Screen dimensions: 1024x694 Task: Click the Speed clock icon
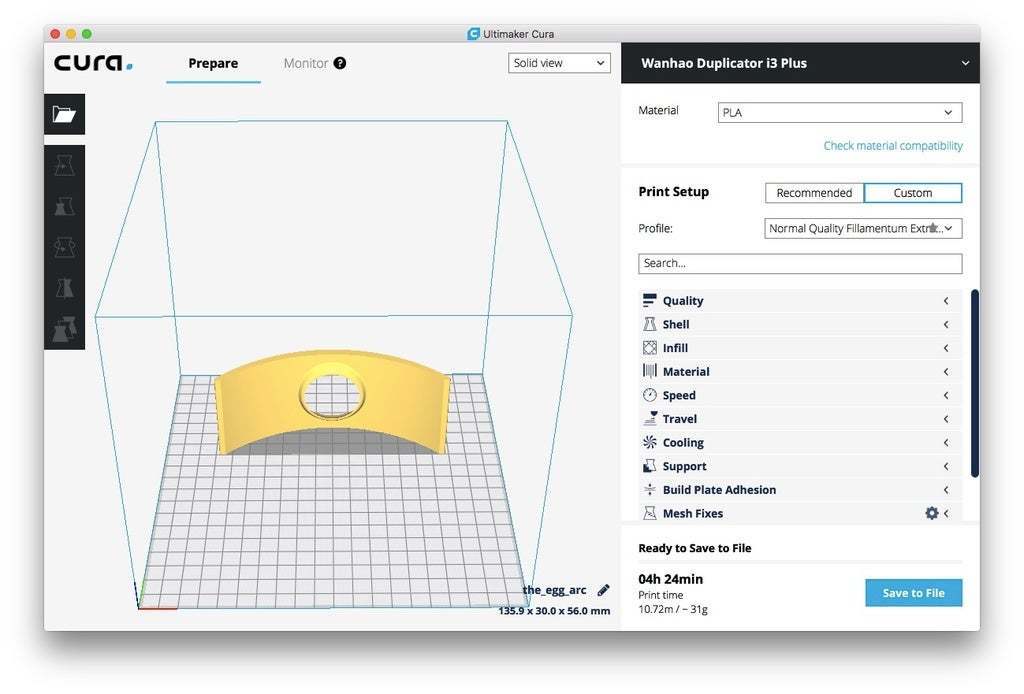pyautogui.click(x=649, y=395)
